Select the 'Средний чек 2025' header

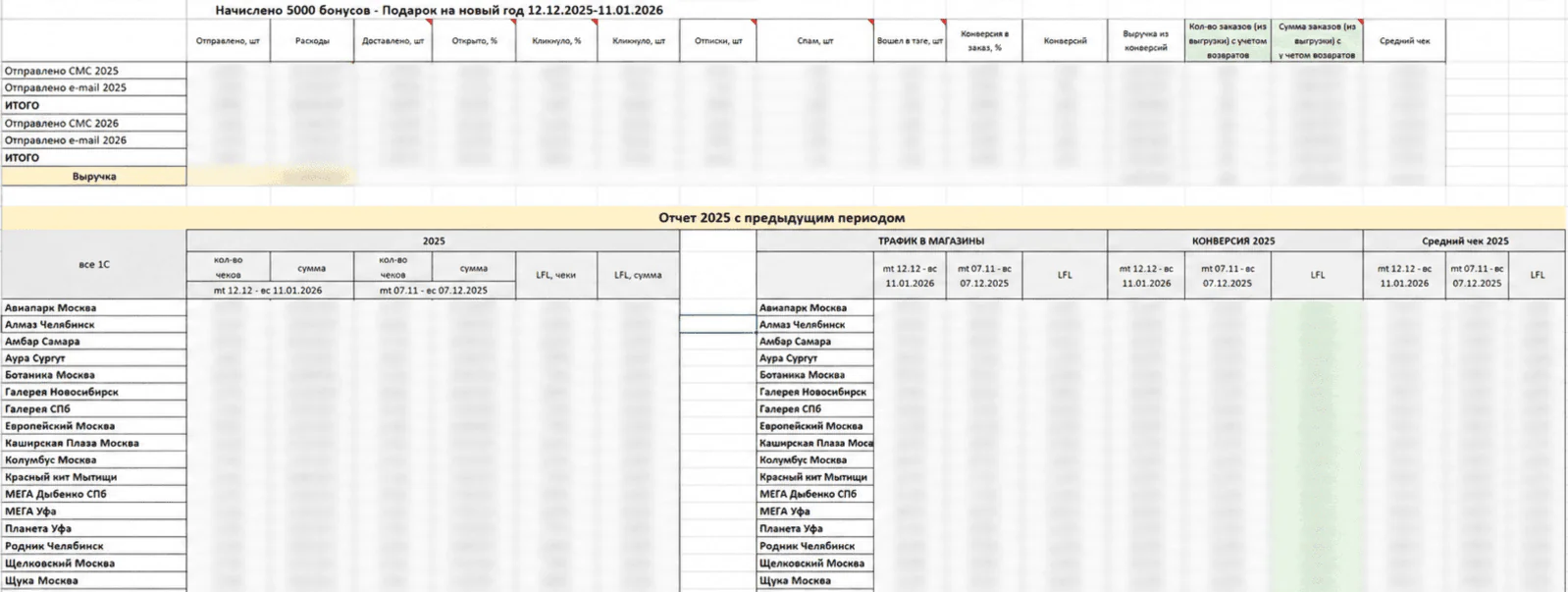click(1464, 241)
